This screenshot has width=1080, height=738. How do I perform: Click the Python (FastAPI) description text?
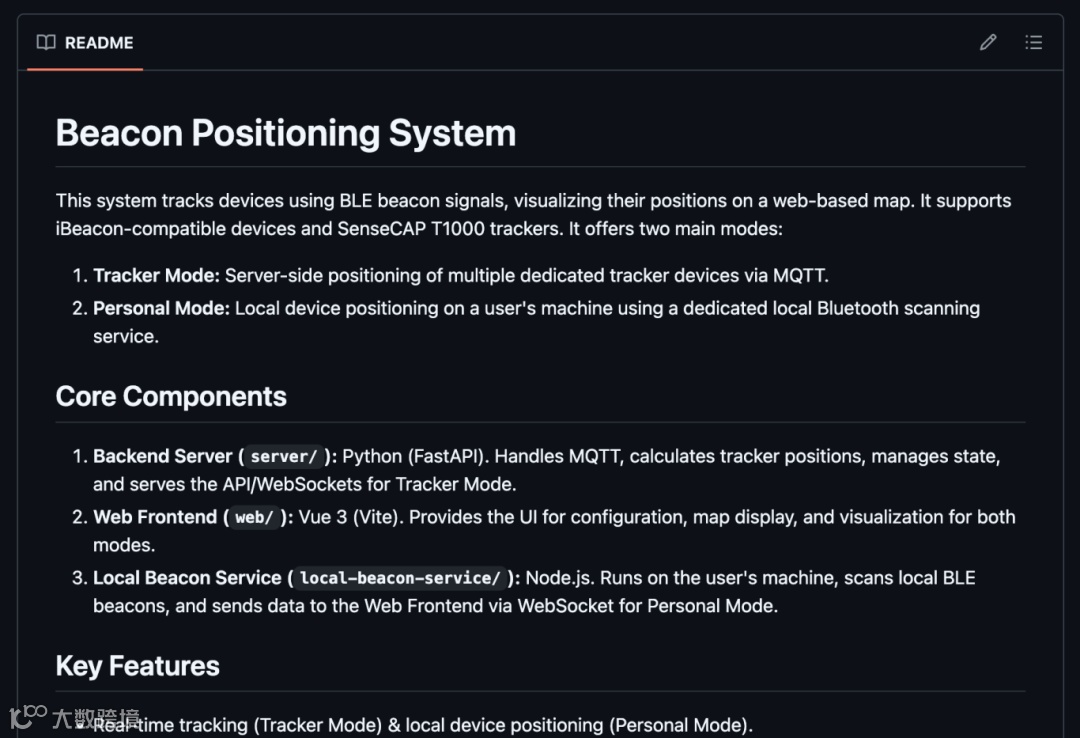(413, 456)
